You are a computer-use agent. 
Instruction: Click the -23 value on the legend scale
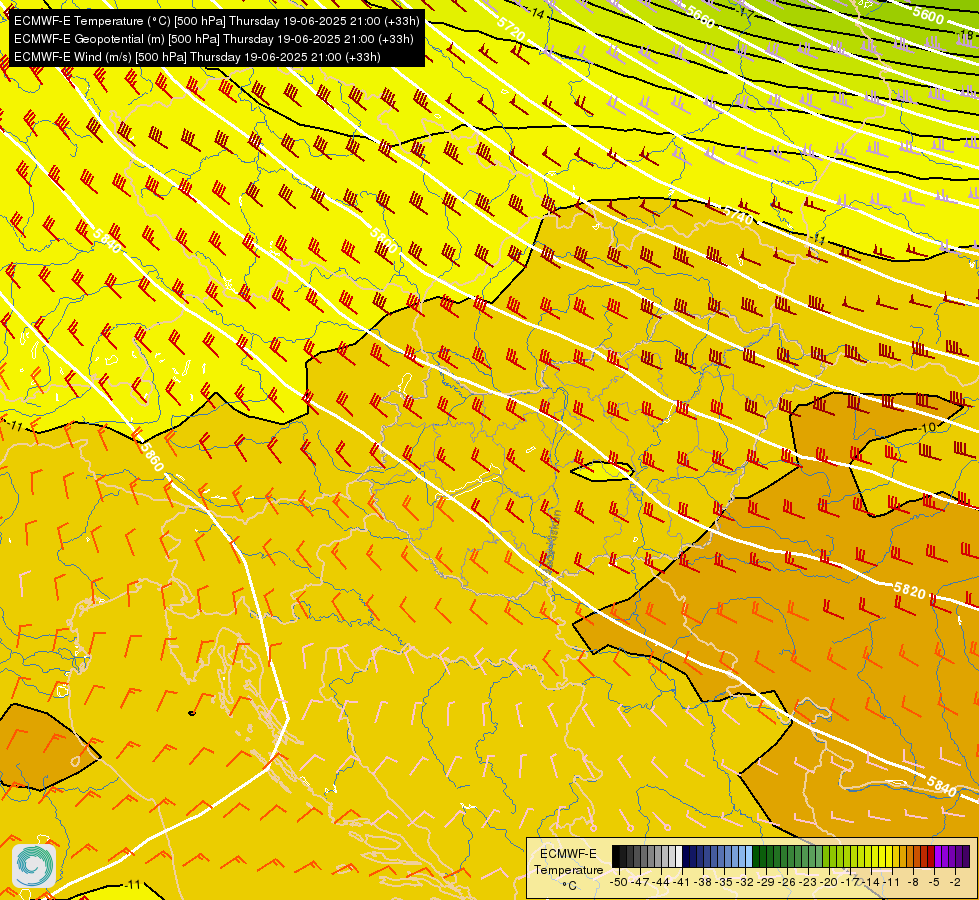[x=808, y=882]
